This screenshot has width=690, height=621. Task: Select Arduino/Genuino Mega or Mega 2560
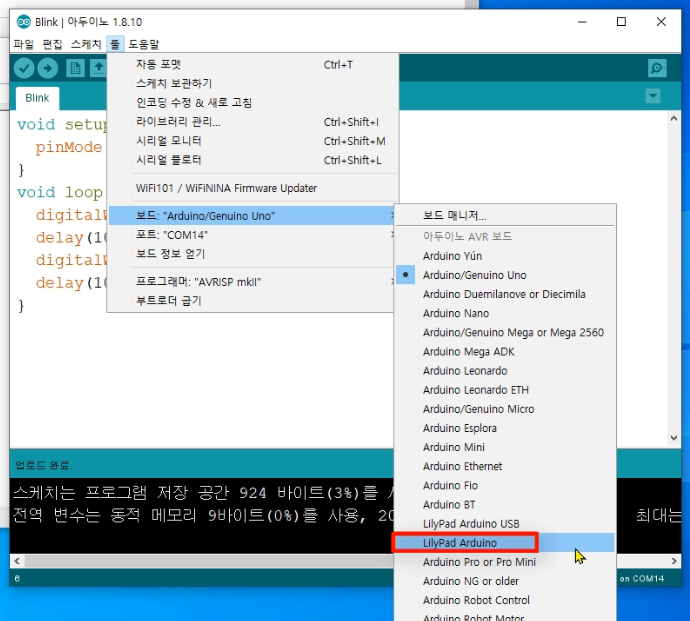tap(505, 333)
